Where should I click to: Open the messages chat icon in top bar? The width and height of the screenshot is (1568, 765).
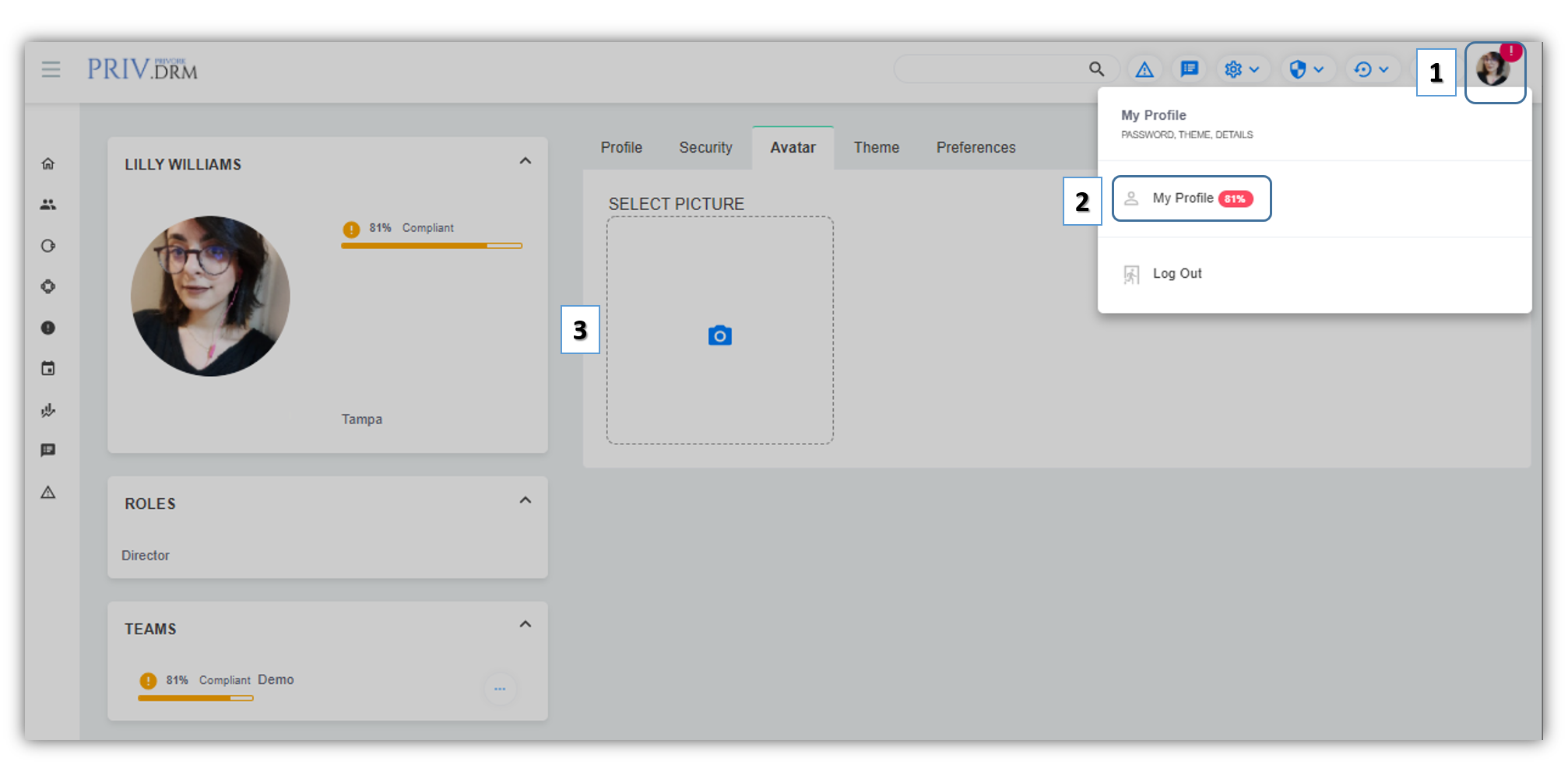1189,69
